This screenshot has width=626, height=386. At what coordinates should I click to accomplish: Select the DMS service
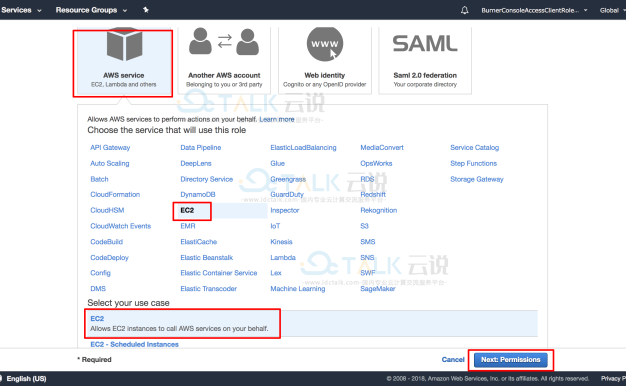tap(98, 289)
